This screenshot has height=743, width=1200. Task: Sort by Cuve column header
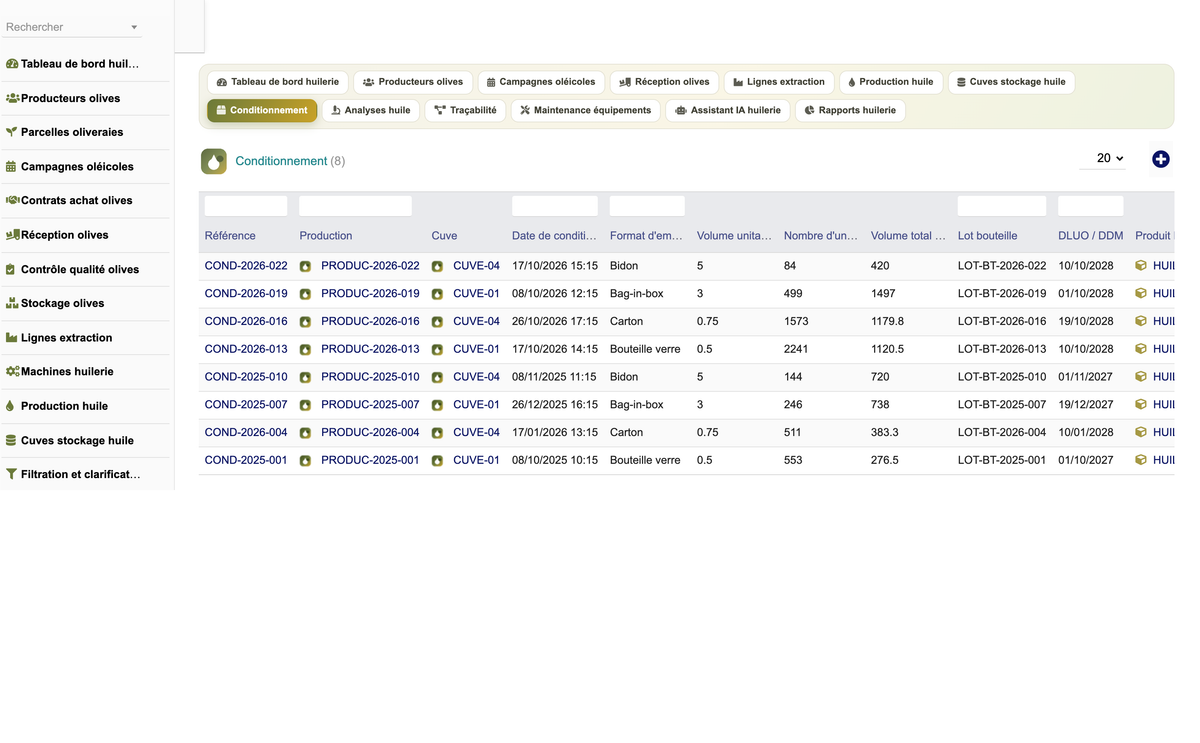(445, 236)
